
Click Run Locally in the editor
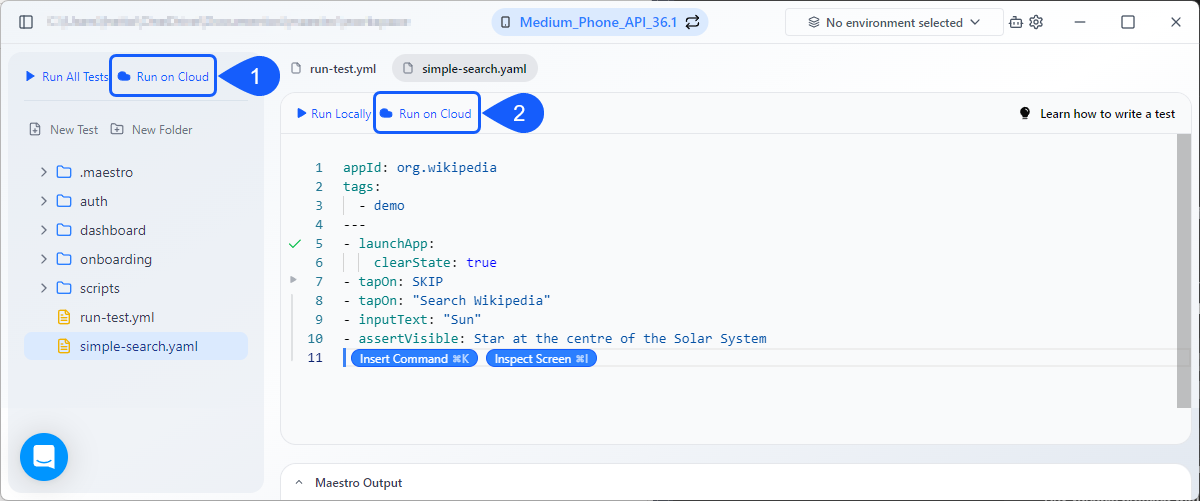(x=334, y=114)
